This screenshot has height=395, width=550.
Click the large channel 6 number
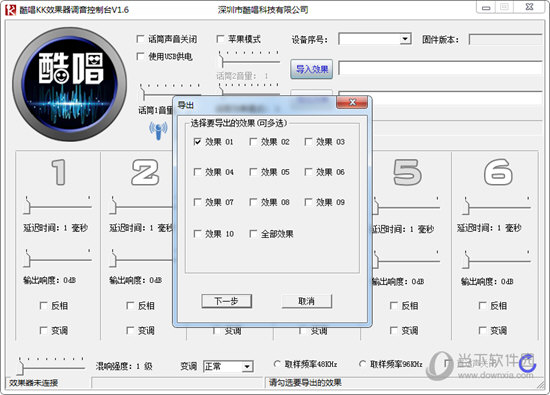(498, 172)
